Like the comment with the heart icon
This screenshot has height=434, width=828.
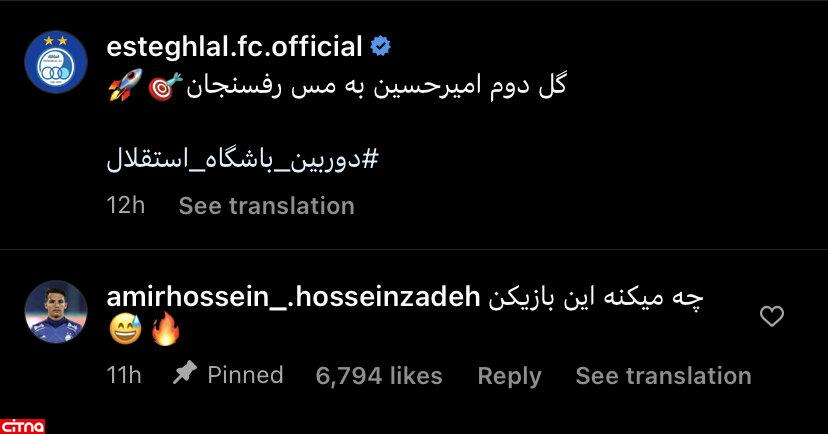tap(772, 317)
